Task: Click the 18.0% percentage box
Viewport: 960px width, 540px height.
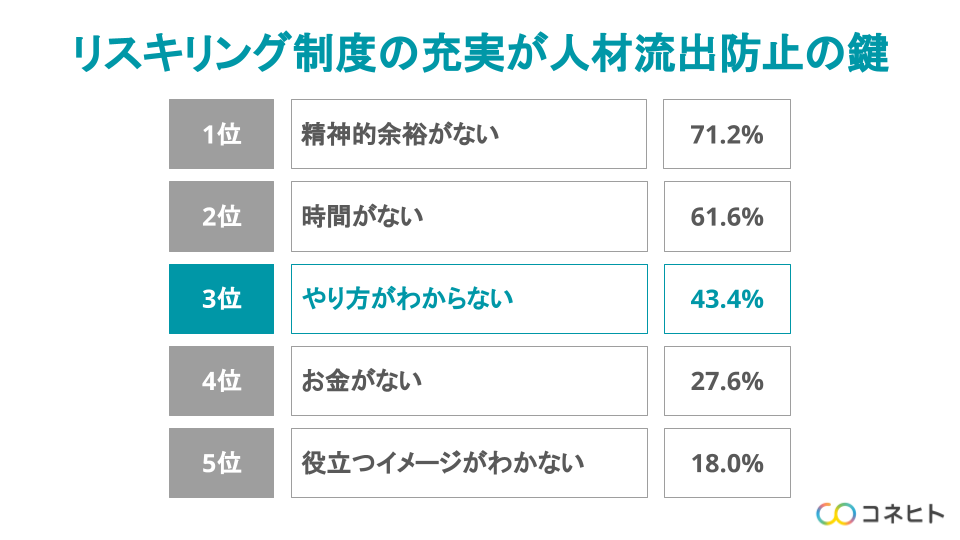Action: tap(727, 463)
